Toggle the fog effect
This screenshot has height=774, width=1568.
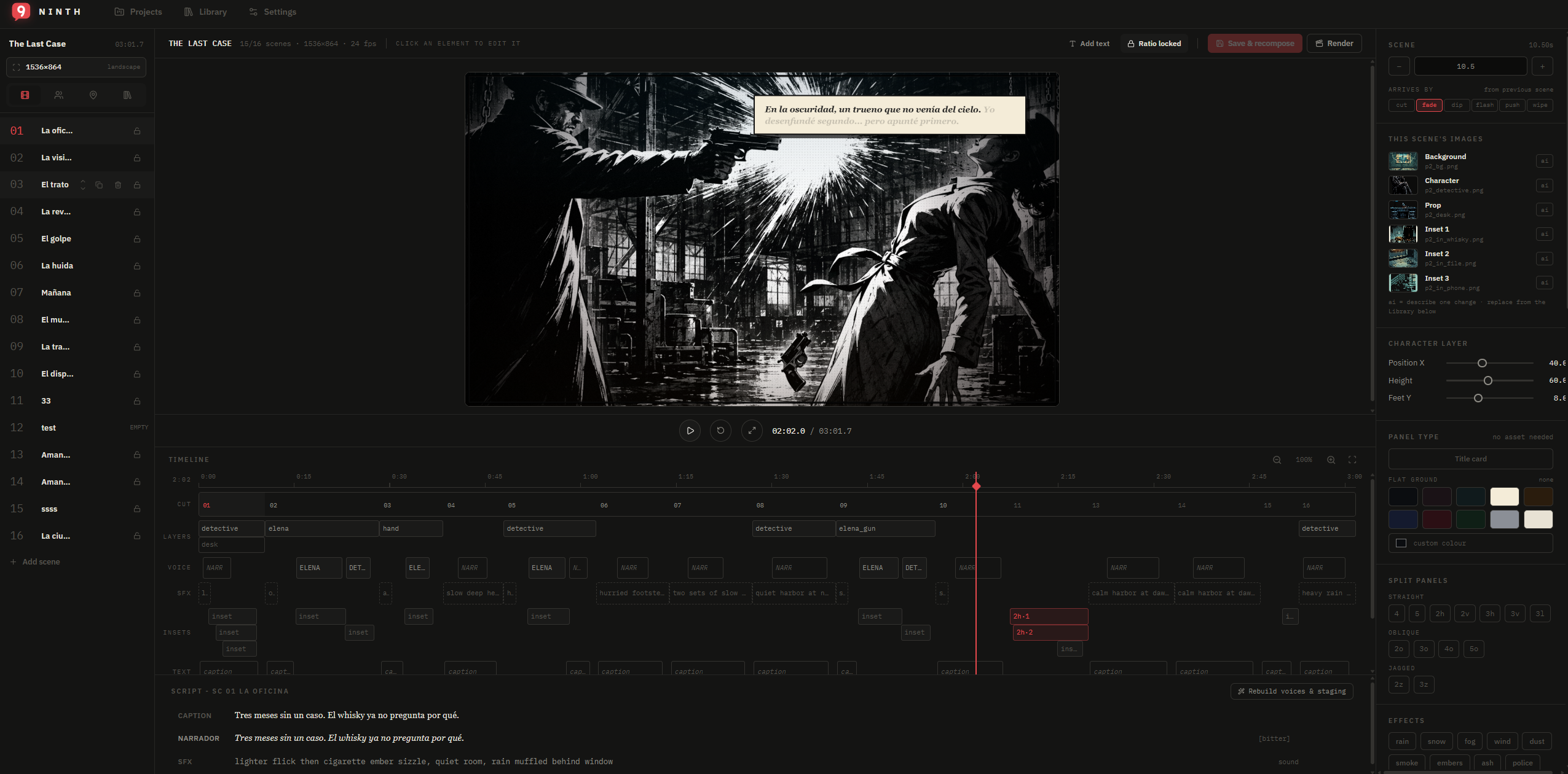[x=1470, y=741]
